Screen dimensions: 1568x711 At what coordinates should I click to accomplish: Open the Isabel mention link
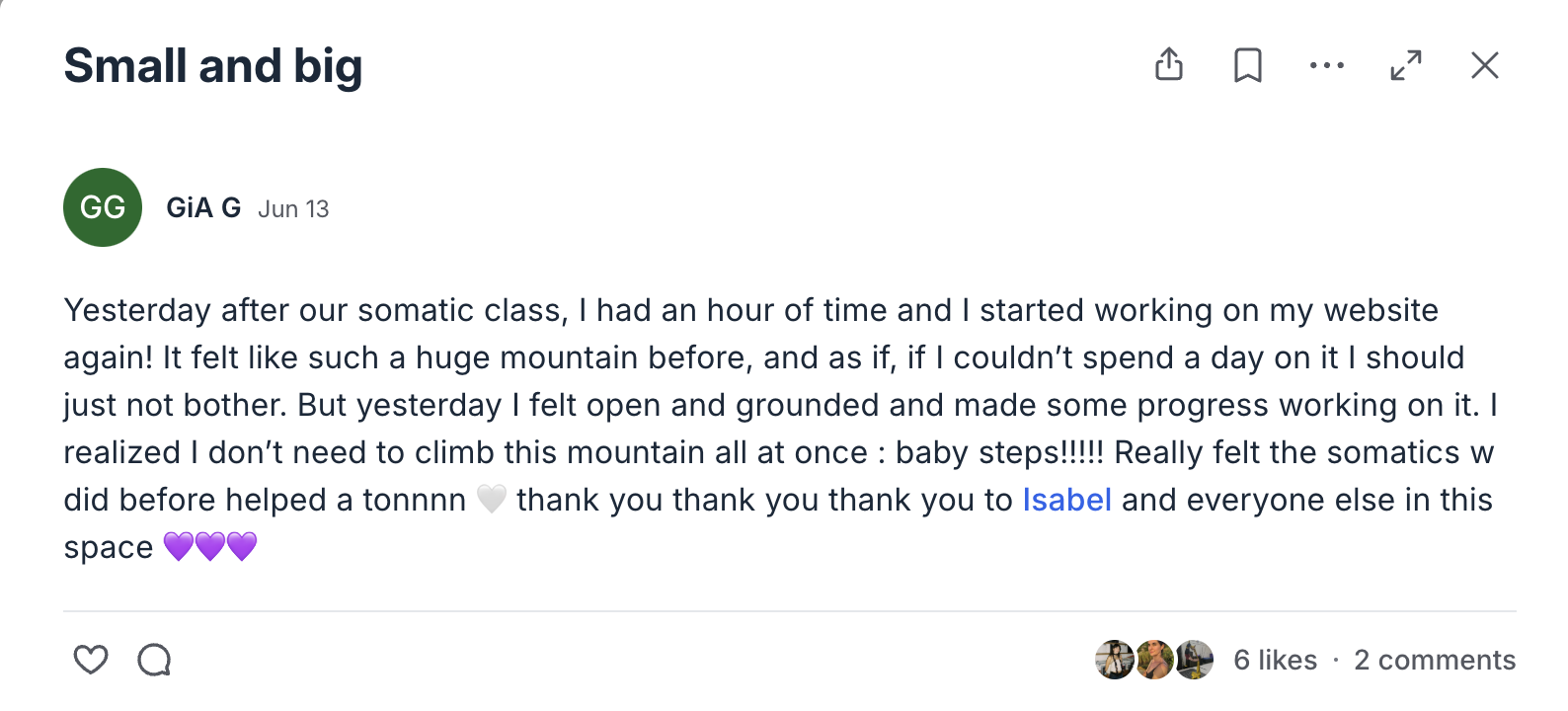[x=1066, y=500]
